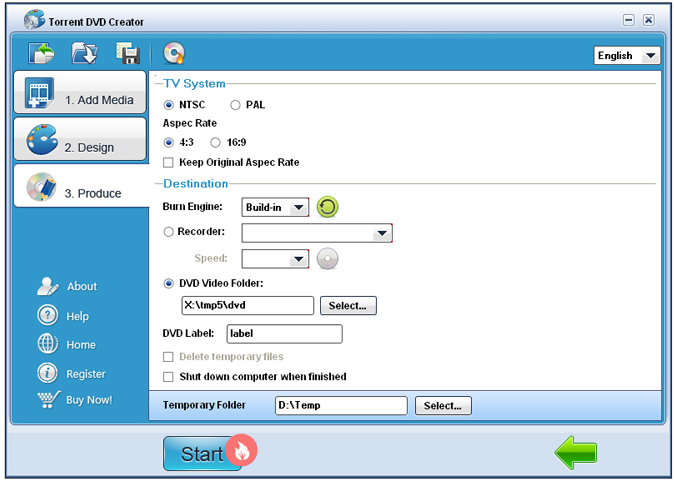This screenshot has height=481, width=674.
Task: Click Select next to Temporary Folder
Action: point(443,405)
